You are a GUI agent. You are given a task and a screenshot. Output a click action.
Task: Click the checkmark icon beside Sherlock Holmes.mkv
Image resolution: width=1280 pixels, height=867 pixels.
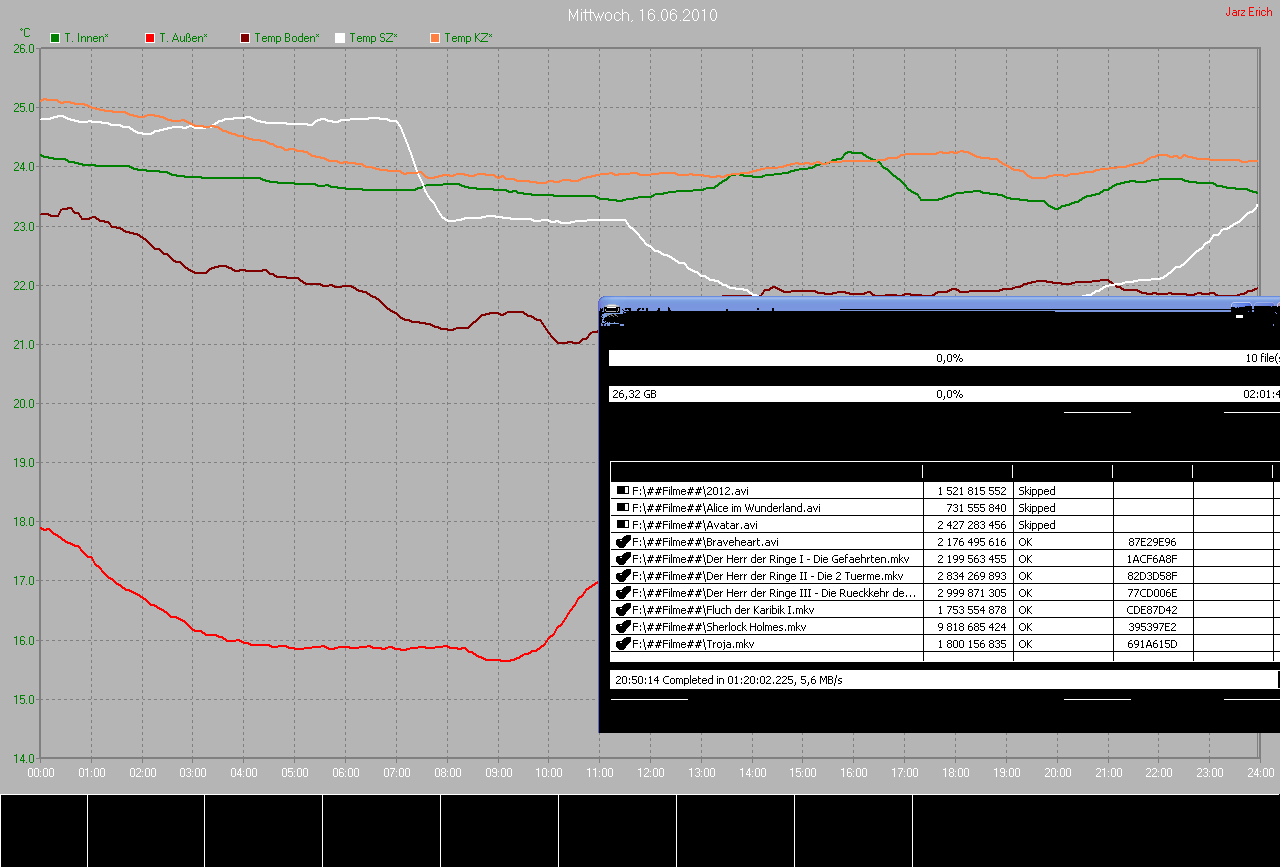coord(623,626)
